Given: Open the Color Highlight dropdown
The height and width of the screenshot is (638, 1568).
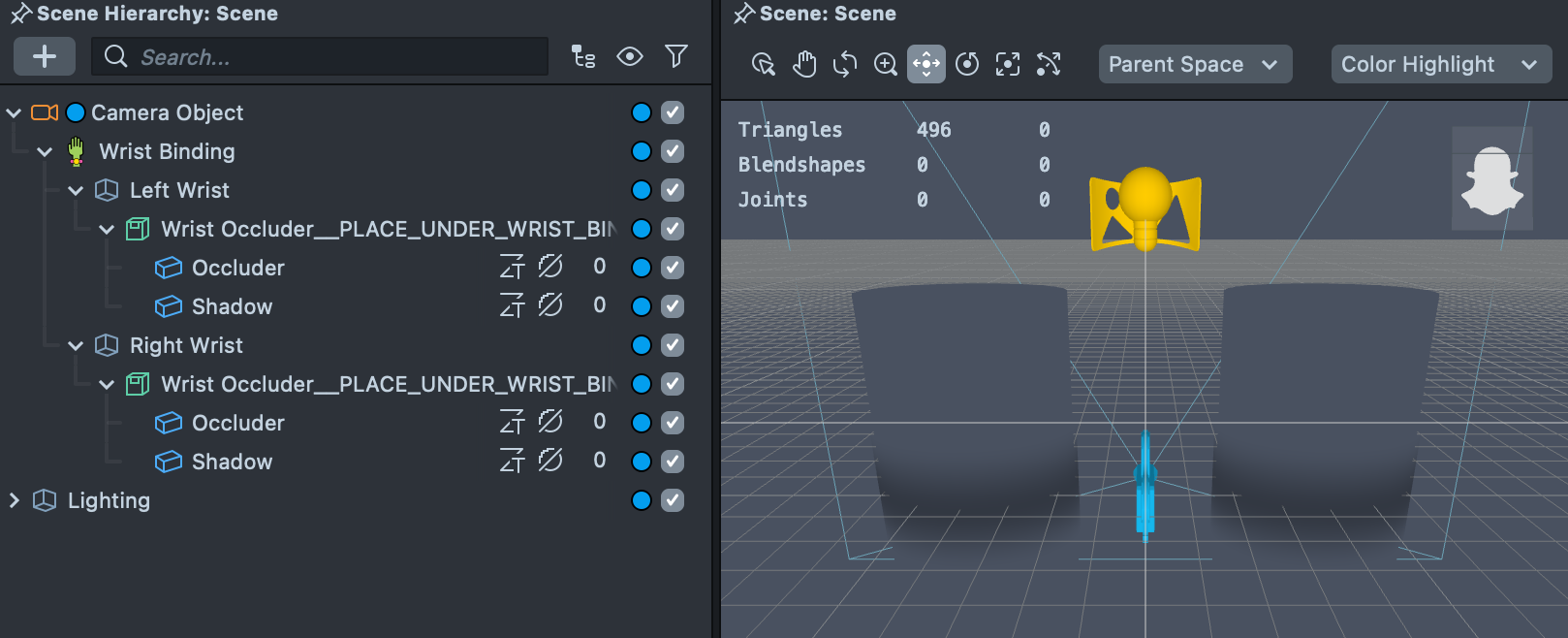Looking at the screenshot, I should [1440, 65].
